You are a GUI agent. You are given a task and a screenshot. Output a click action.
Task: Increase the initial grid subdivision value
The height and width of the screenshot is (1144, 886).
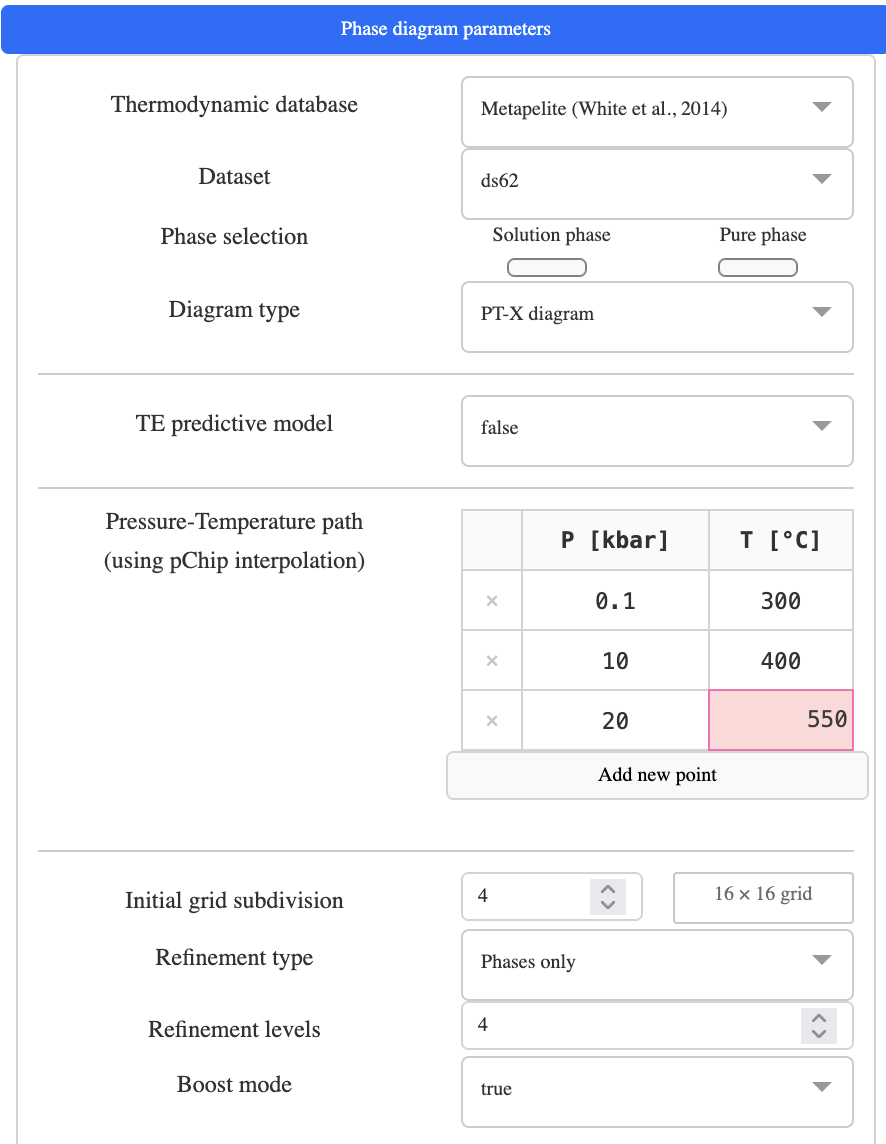point(608,889)
